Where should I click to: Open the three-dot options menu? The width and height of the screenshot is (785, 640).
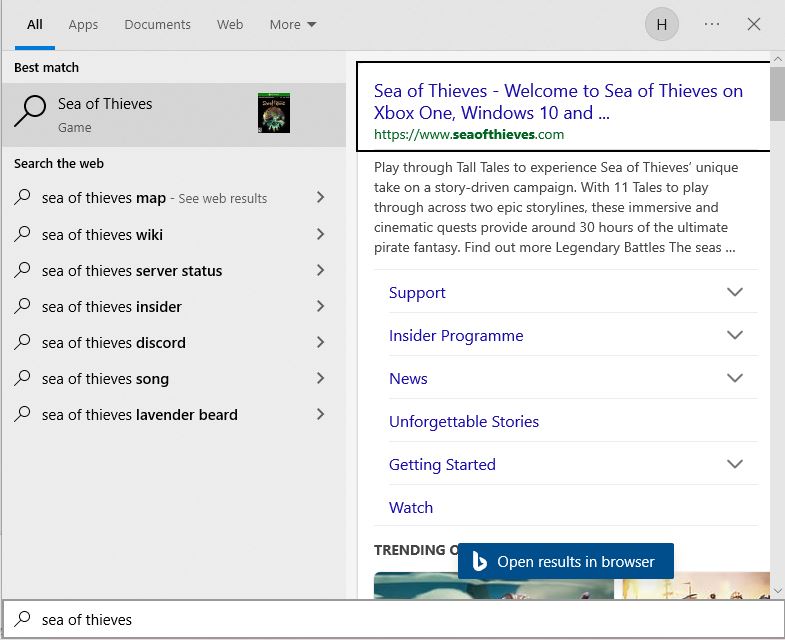click(x=712, y=24)
